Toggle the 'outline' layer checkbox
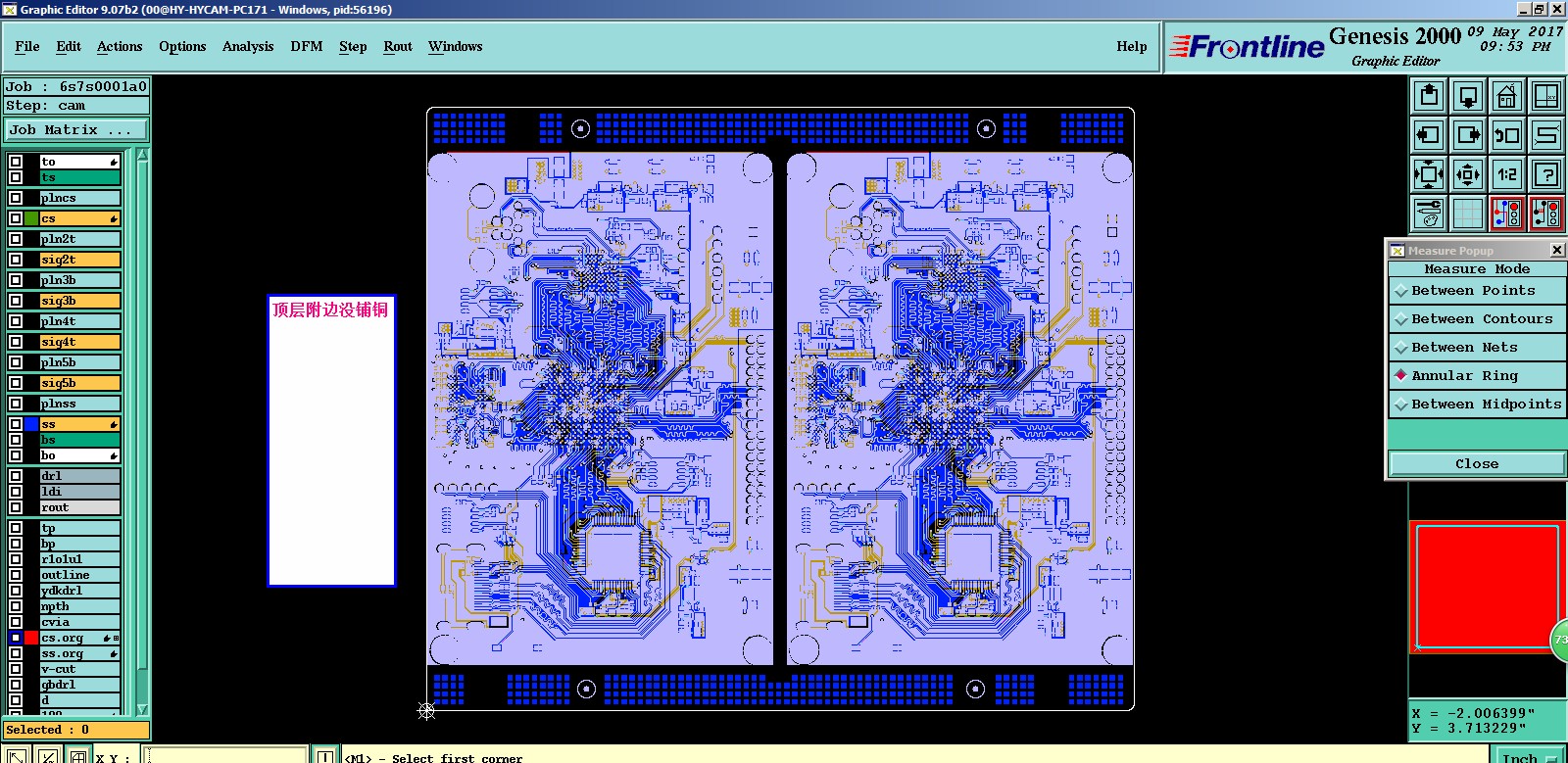The height and width of the screenshot is (763, 1568). [x=15, y=575]
